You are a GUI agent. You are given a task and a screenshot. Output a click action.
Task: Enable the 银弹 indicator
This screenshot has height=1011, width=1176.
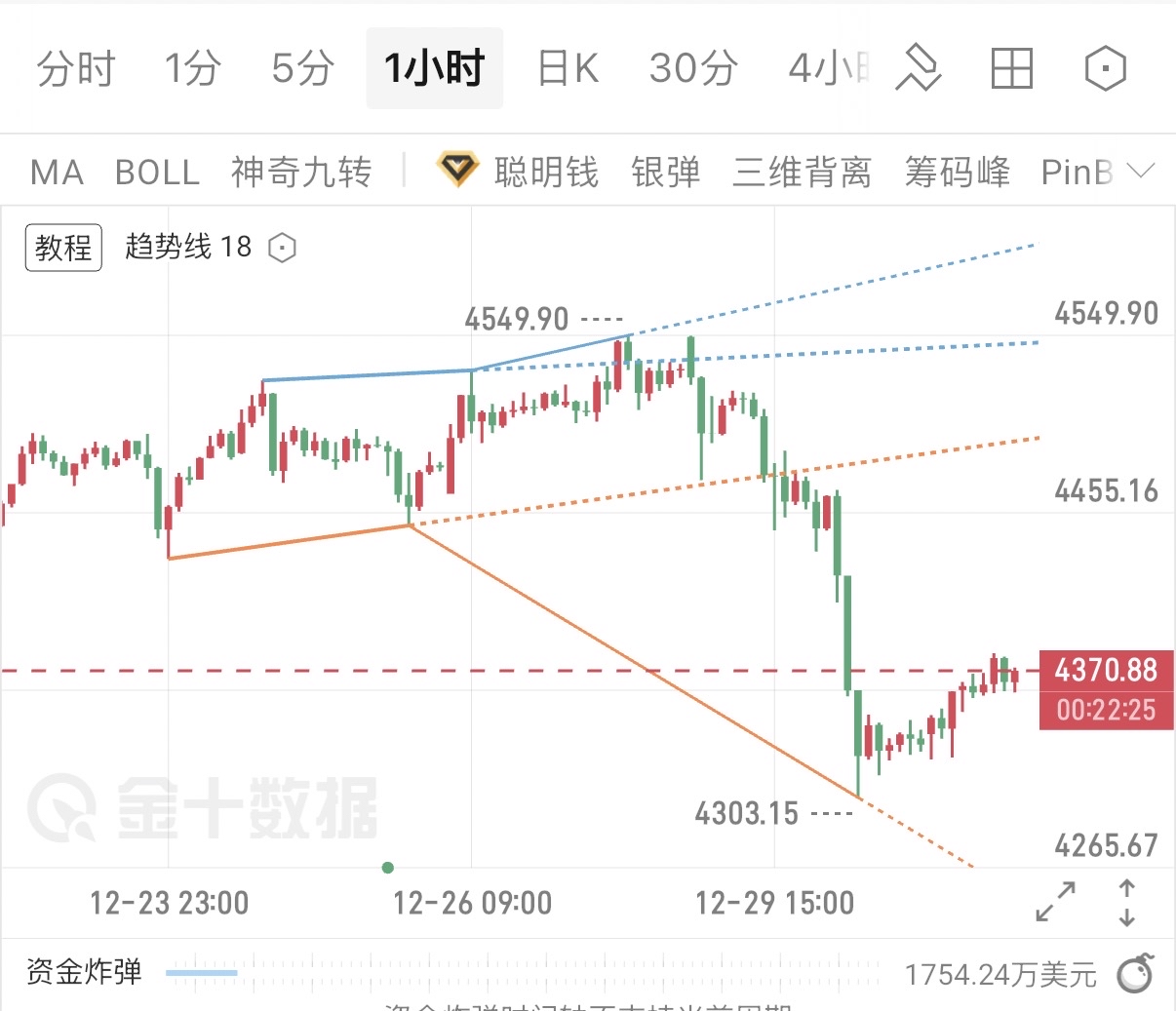[x=666, y=172]
